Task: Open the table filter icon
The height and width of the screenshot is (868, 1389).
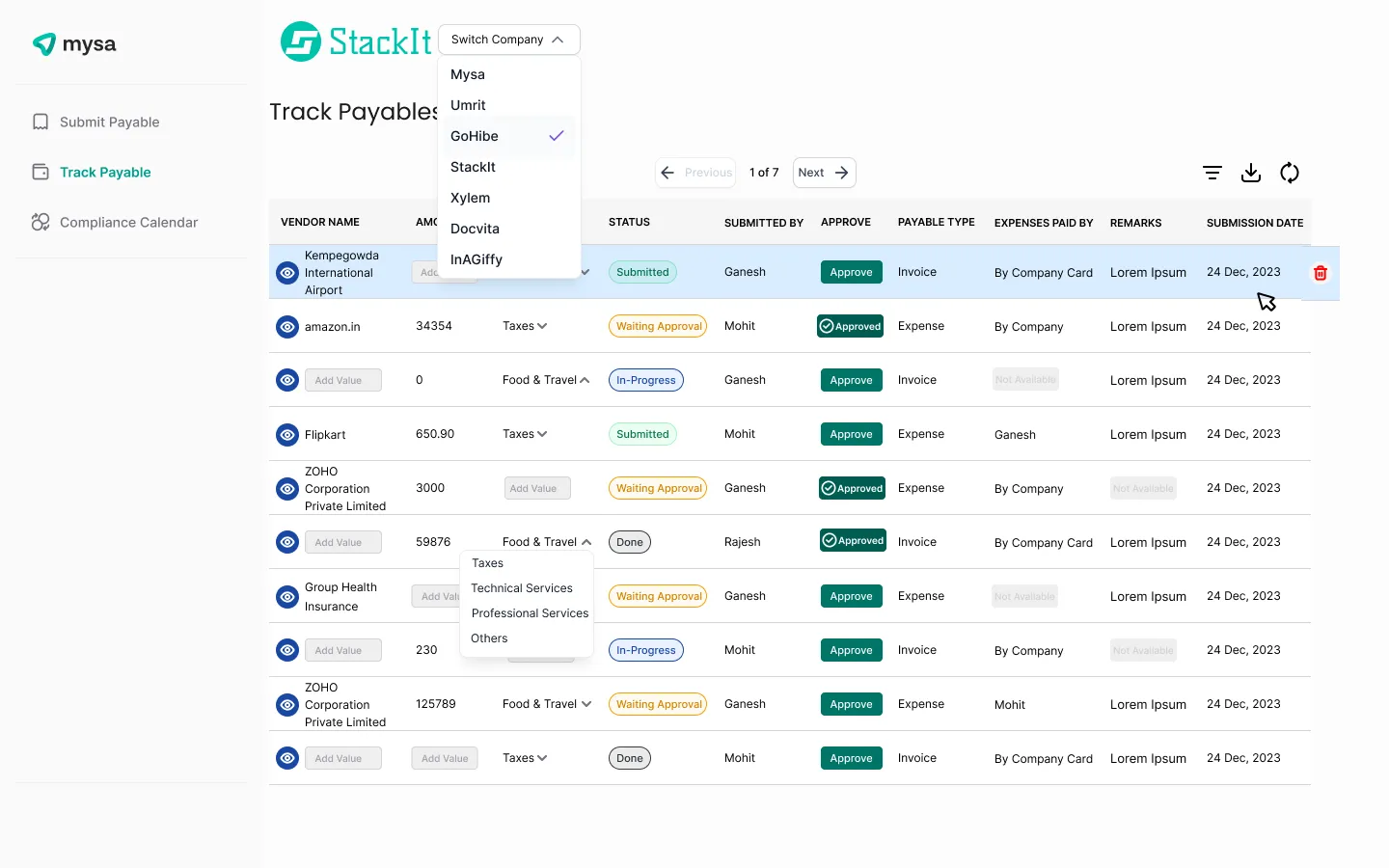Action: pyautogui.click(x=1212, y=173)
